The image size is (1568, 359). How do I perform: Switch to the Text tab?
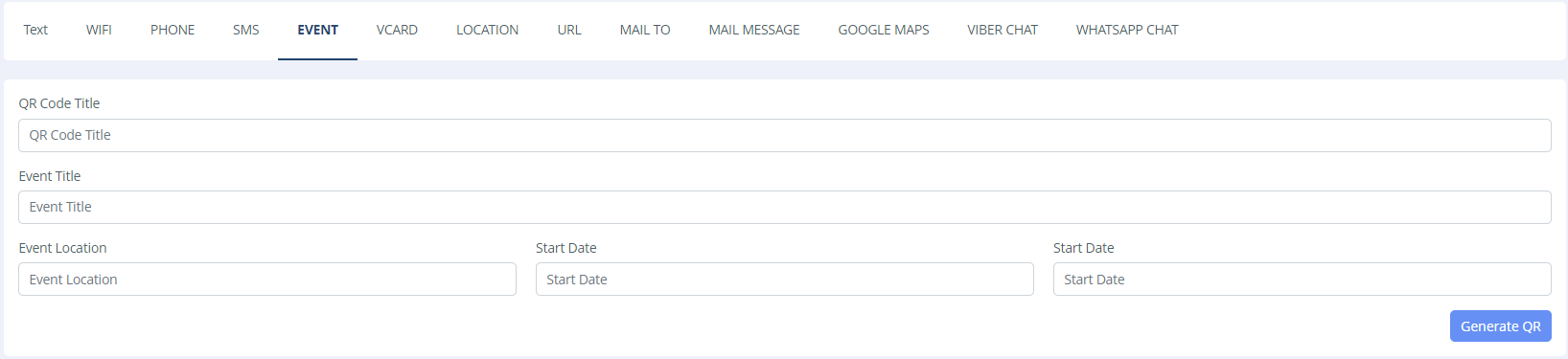click(x=35, y=30)
